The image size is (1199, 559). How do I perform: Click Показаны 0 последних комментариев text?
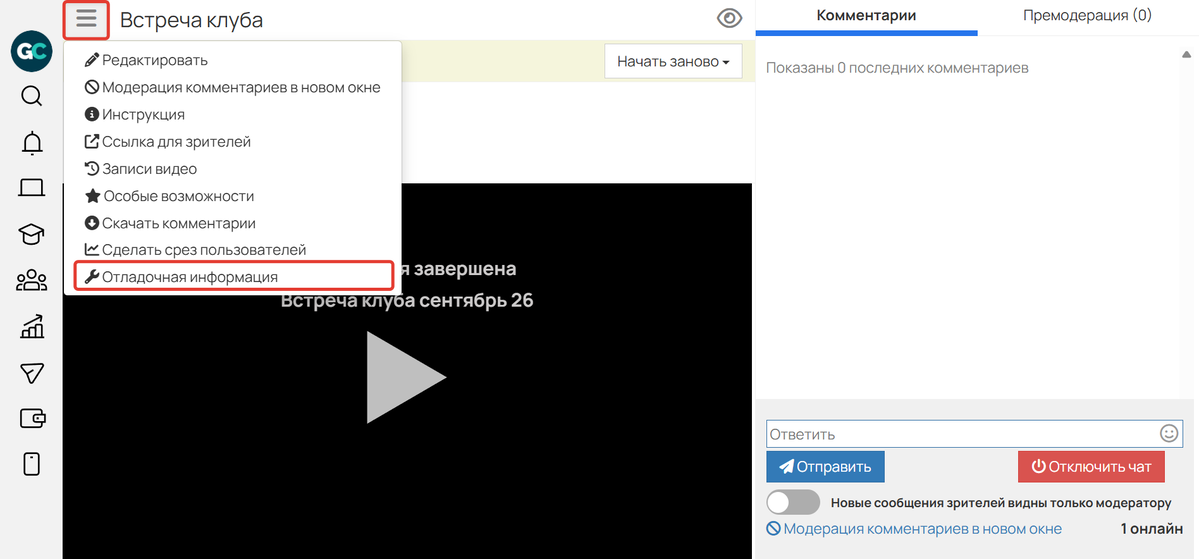point(897,68)
